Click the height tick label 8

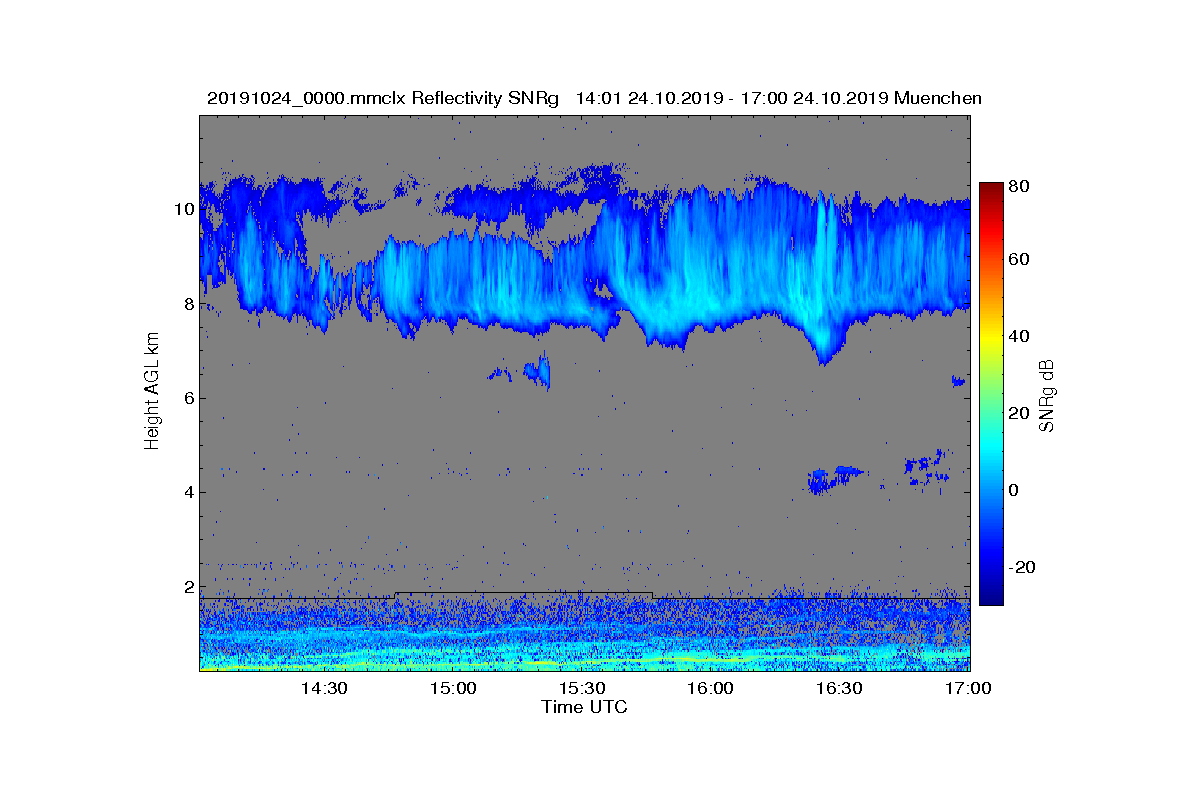pyautogui.click(x=188, y=303)
